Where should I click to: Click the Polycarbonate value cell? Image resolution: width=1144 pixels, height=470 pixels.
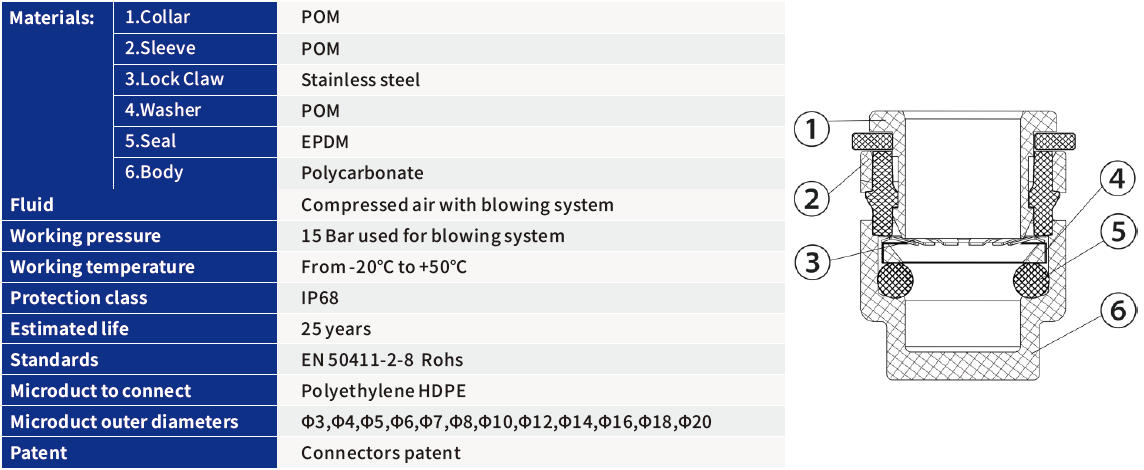(x=362, y=173)
